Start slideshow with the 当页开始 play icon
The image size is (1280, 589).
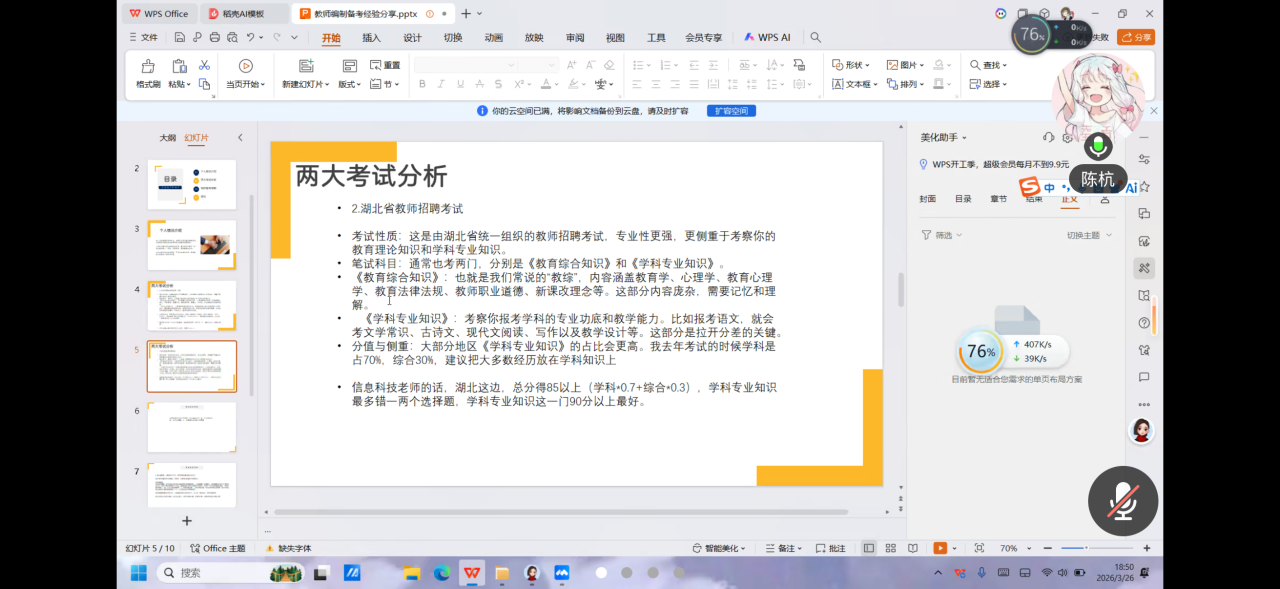point(245,67)
